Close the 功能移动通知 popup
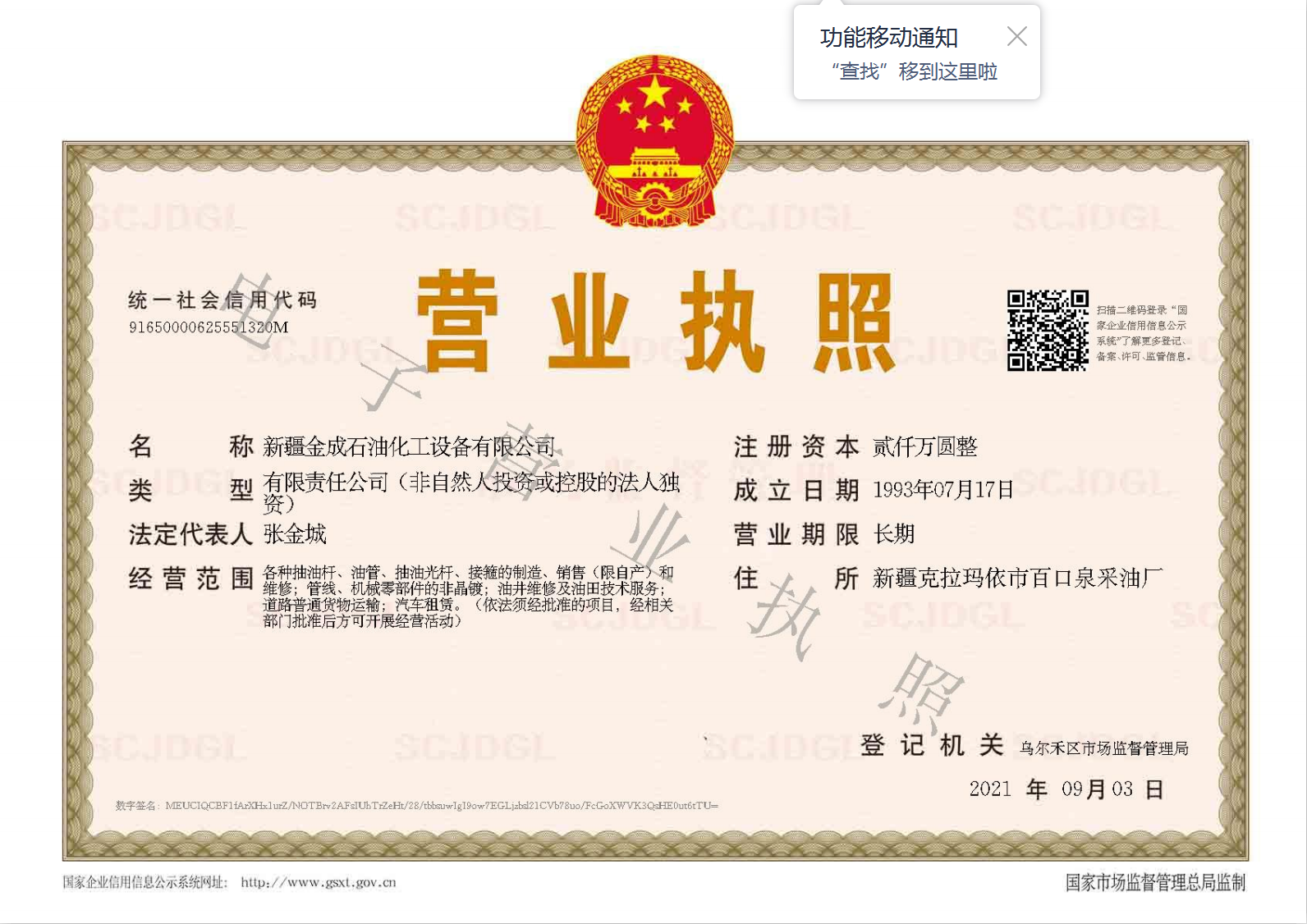The image size is (1307, 924). [x=1016, y=36]
